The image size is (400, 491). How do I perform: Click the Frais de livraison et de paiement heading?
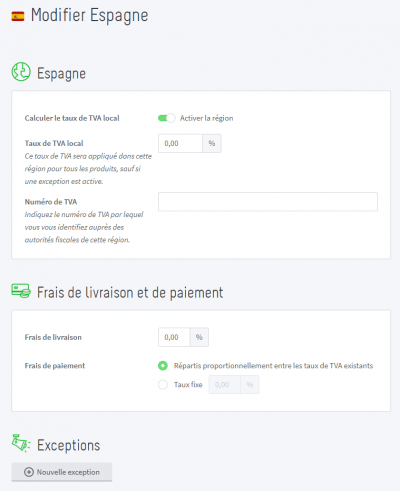click(x=130, y=293)
